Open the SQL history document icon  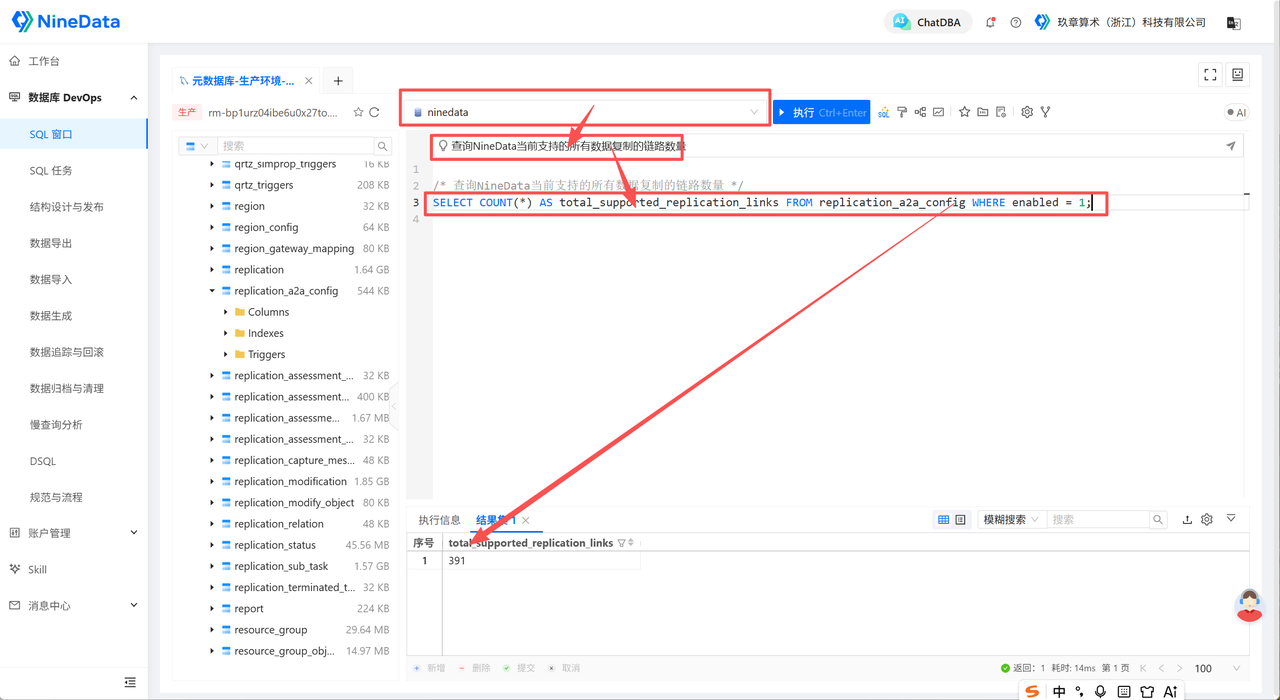1001,112
